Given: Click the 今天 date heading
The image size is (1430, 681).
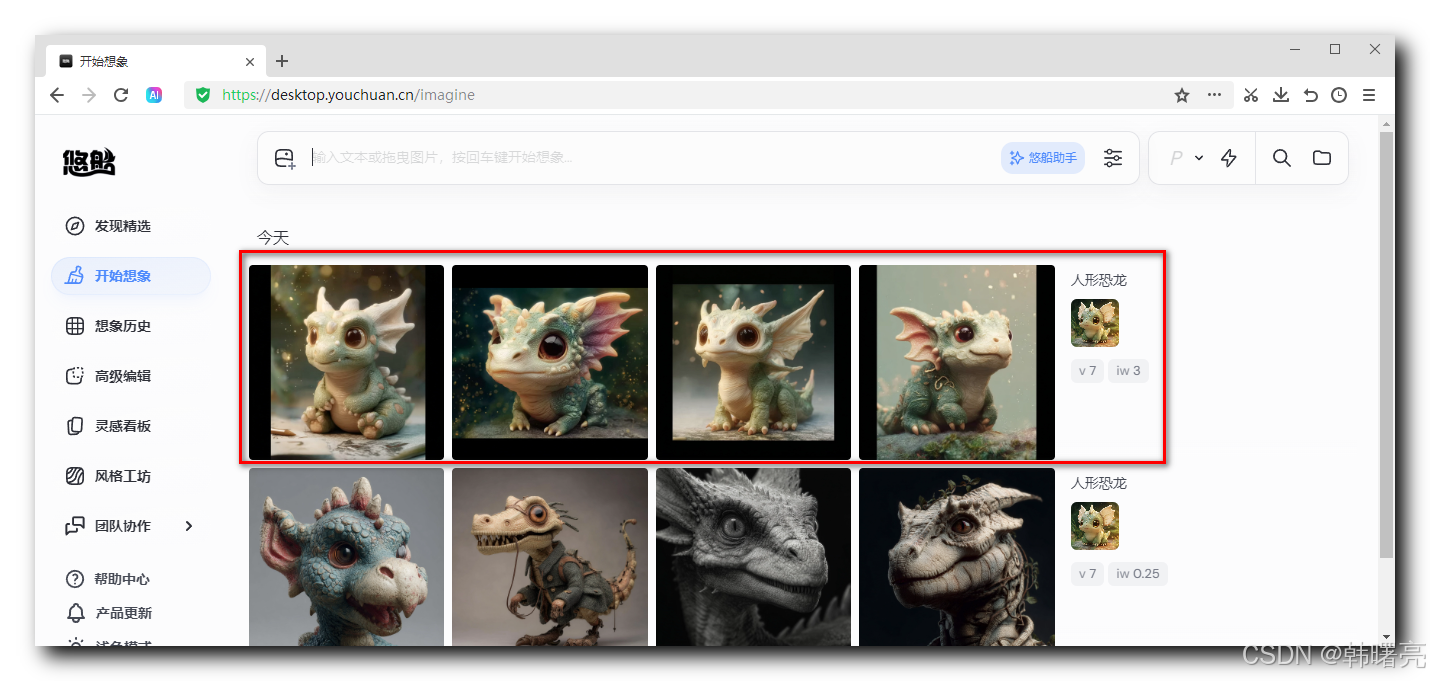Looking at the screenshot, I should (x=273, y=238).
